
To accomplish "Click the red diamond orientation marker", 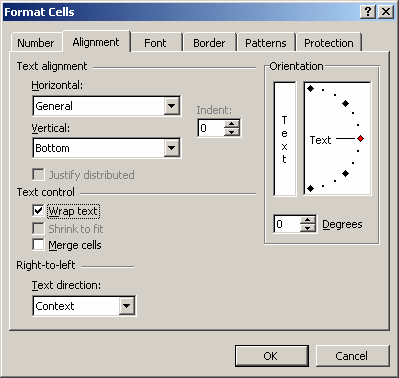I will (x=360, y=138).
